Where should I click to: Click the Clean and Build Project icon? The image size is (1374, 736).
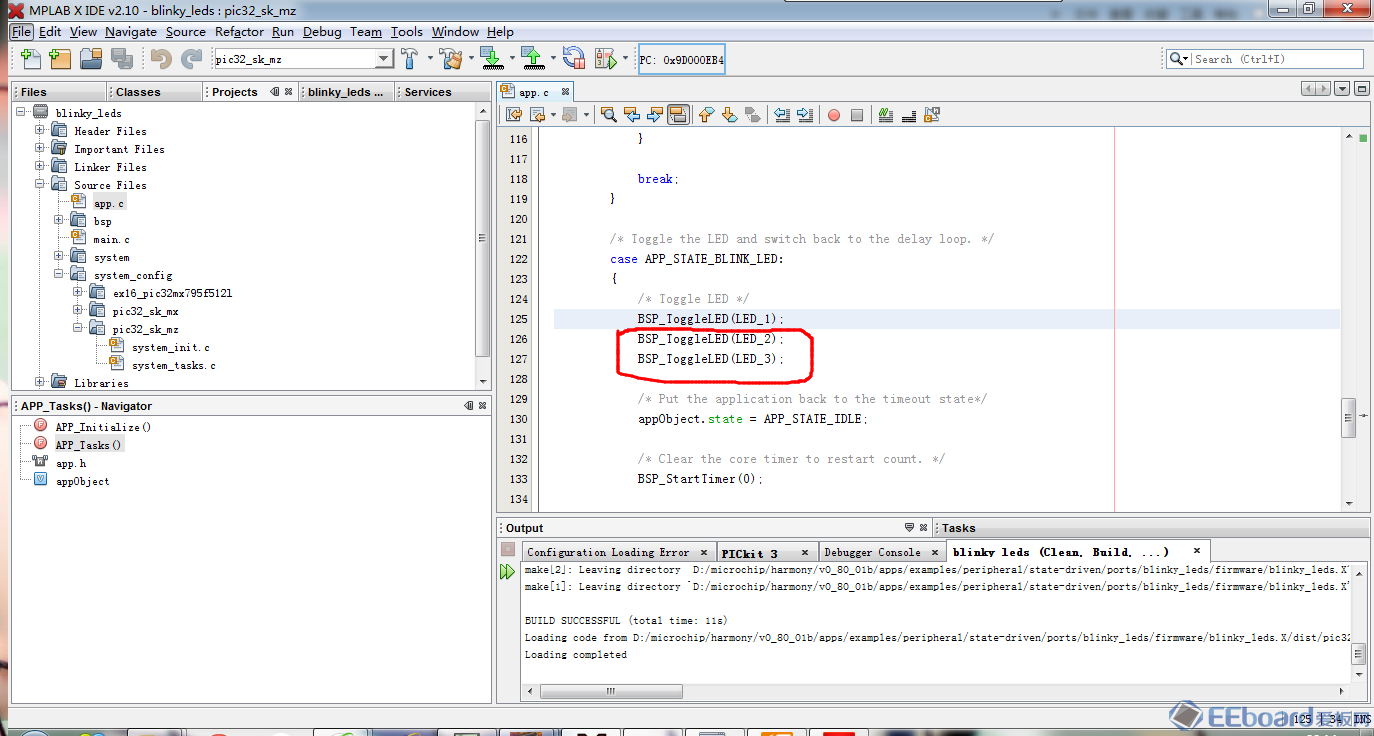pyautogui.click(x=452, y=59)
